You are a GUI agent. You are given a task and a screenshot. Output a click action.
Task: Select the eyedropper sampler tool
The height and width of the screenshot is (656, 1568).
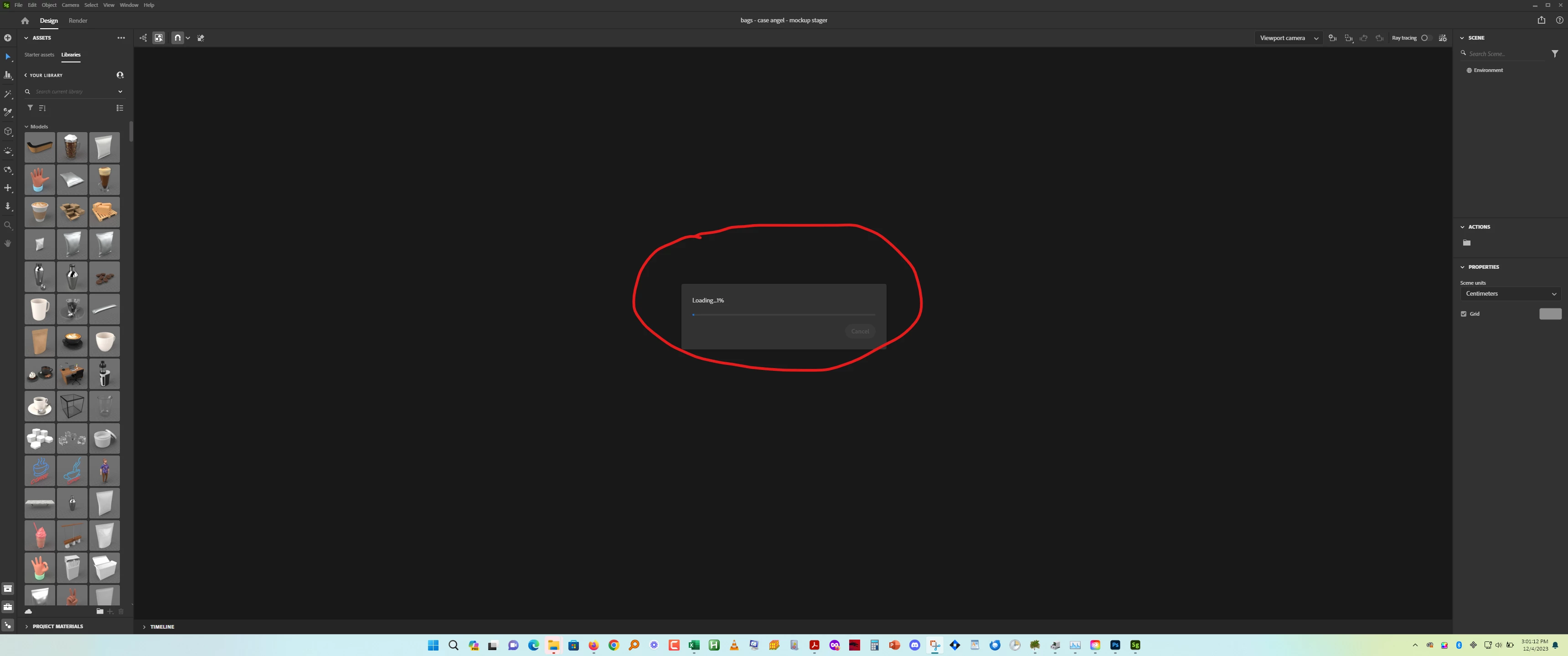click(x=8, y=113)
